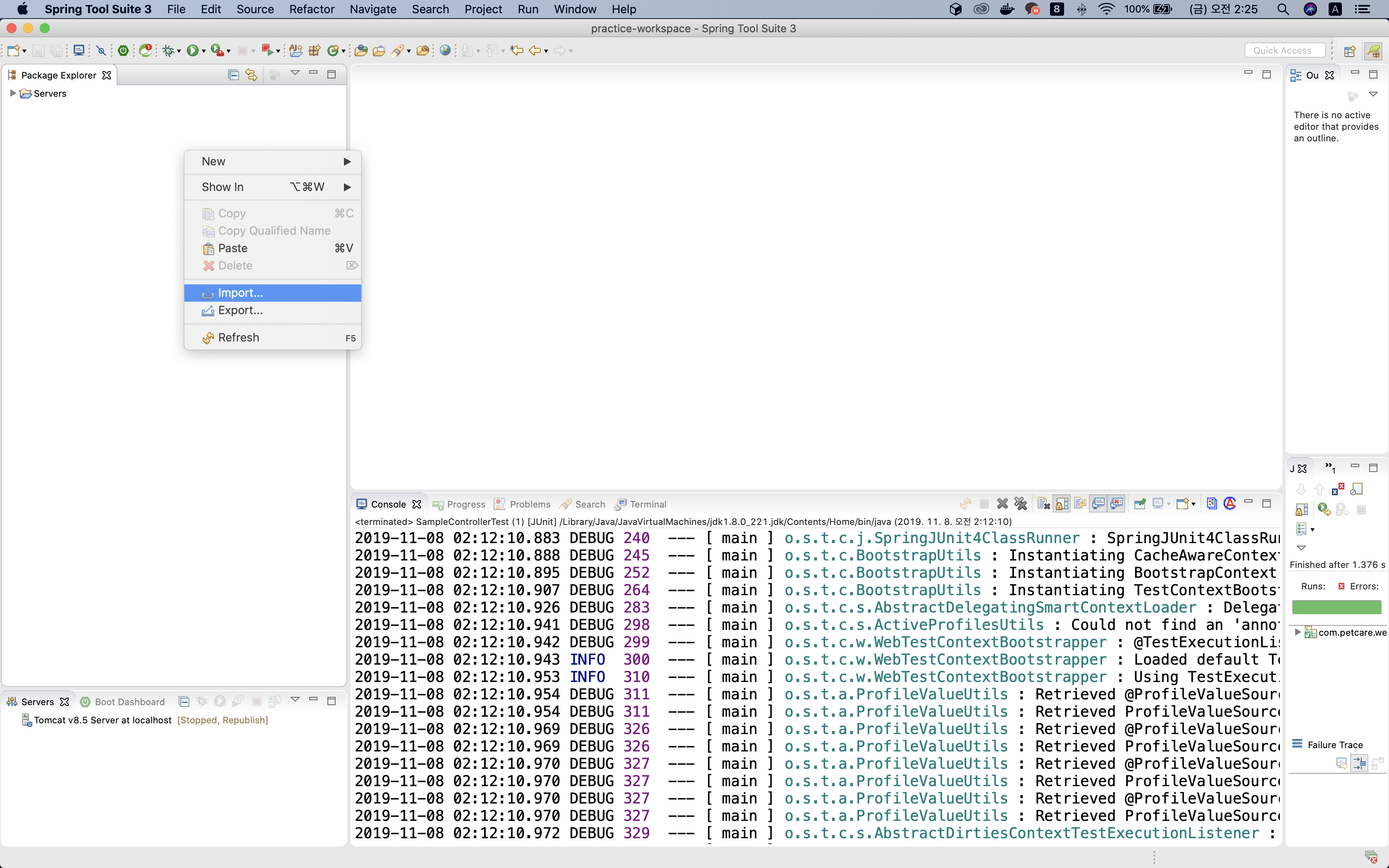The image size is (1389, 868).
Task: Click the Back navigation arrow icon
Action: point(535,50)
